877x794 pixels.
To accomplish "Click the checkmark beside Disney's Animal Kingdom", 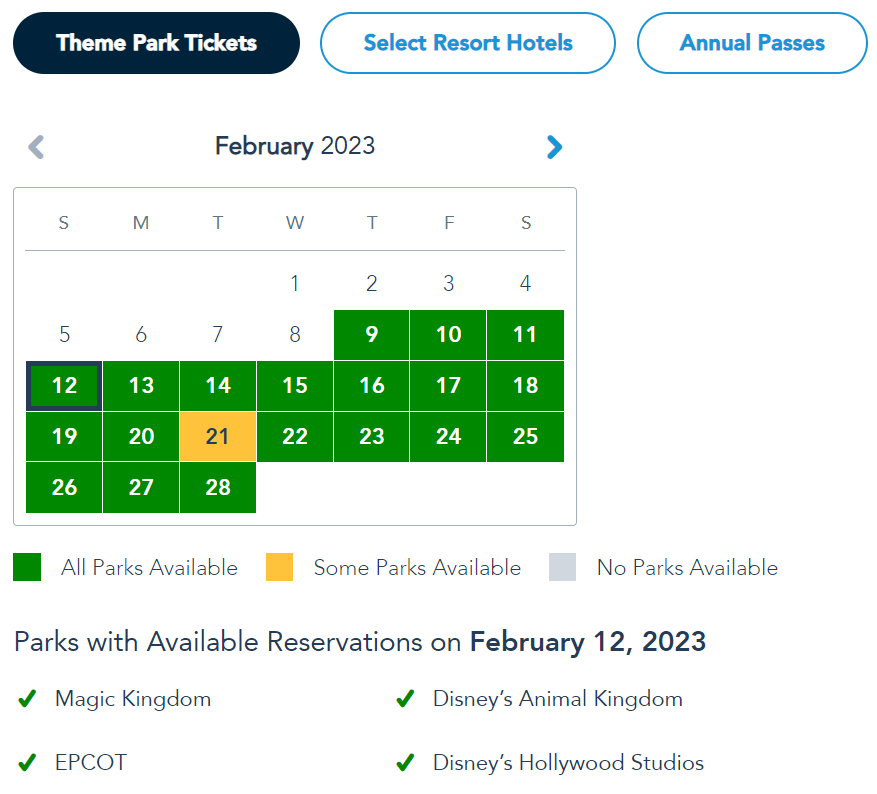I will coord(405,699).
